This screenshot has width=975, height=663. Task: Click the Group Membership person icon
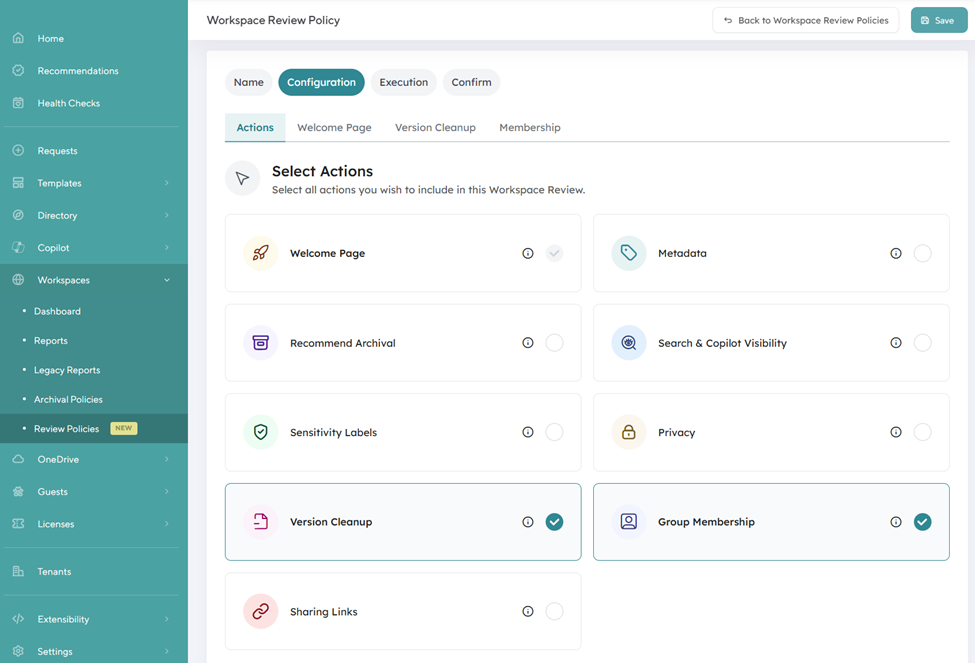point(629,522)
